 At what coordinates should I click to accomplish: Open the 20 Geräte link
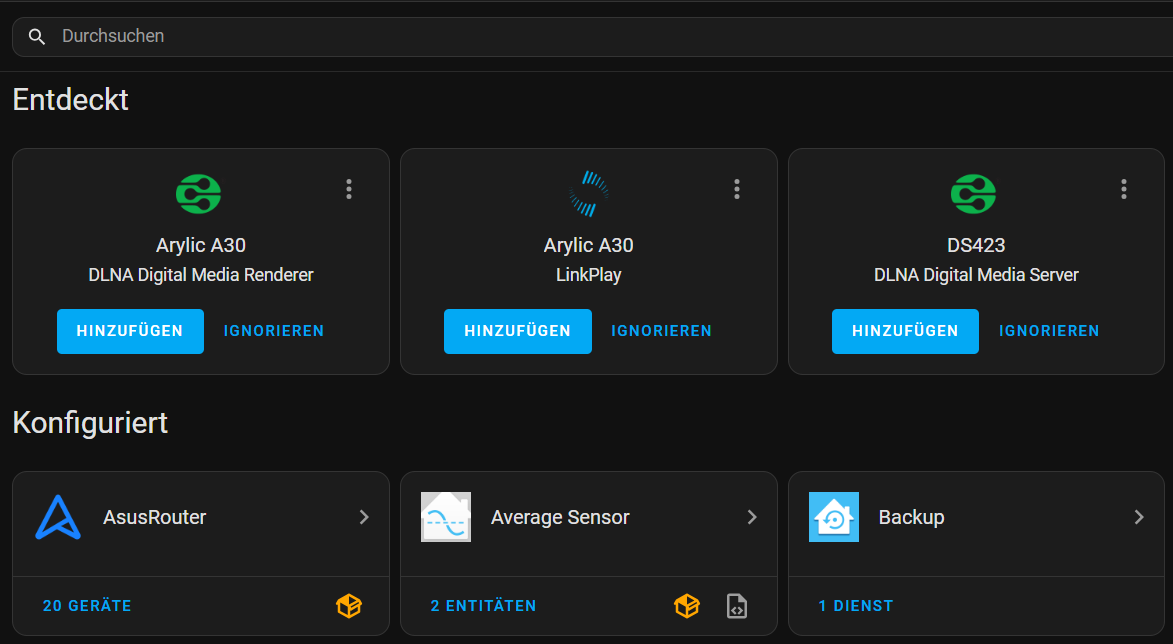(88, 606)
